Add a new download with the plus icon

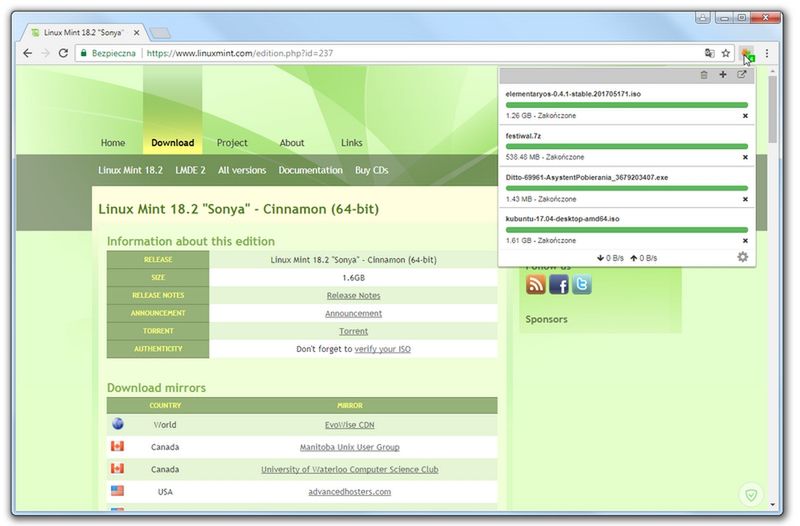(x=723, y=74)
